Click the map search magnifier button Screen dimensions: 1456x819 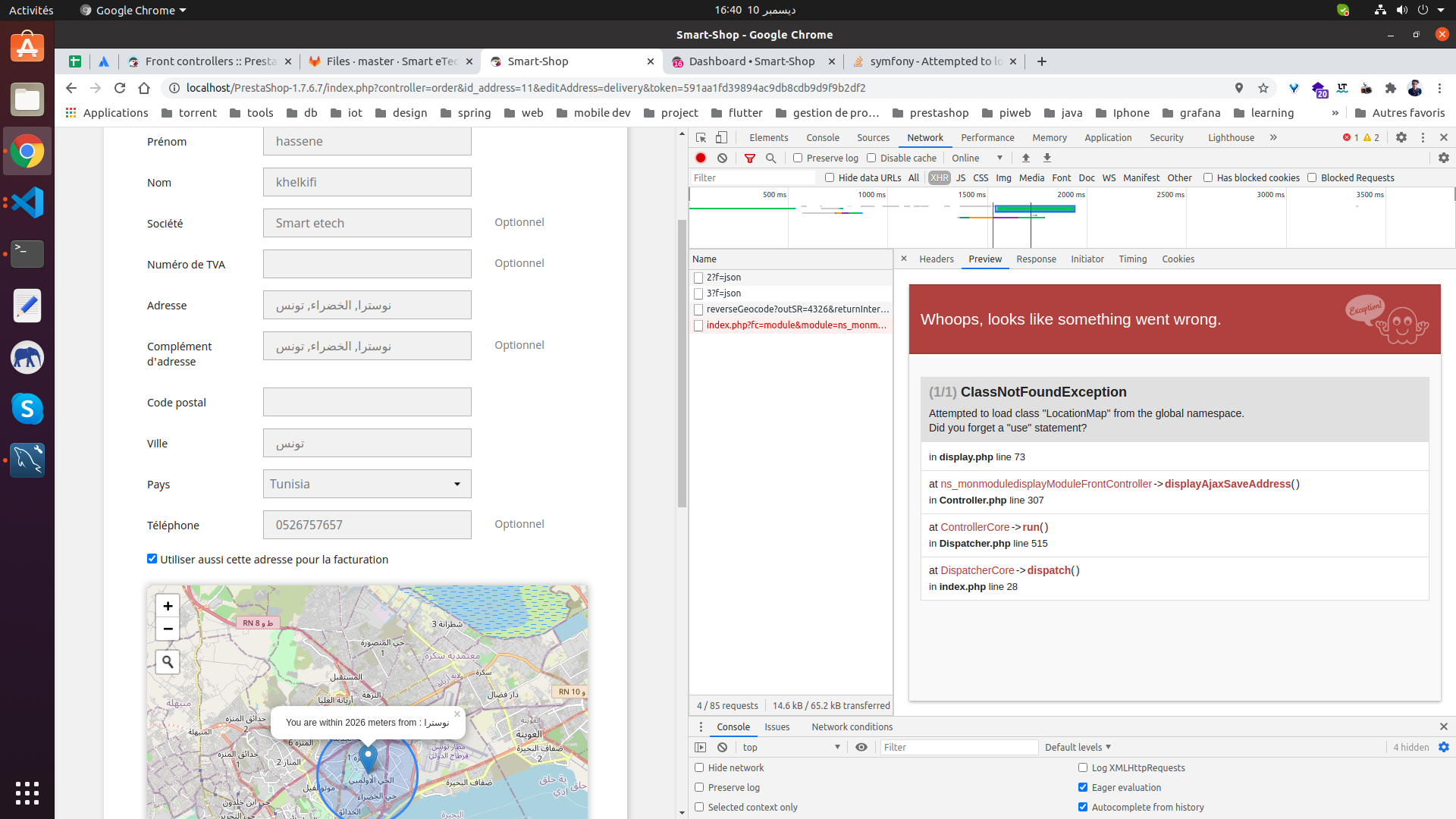coord(168,661)
